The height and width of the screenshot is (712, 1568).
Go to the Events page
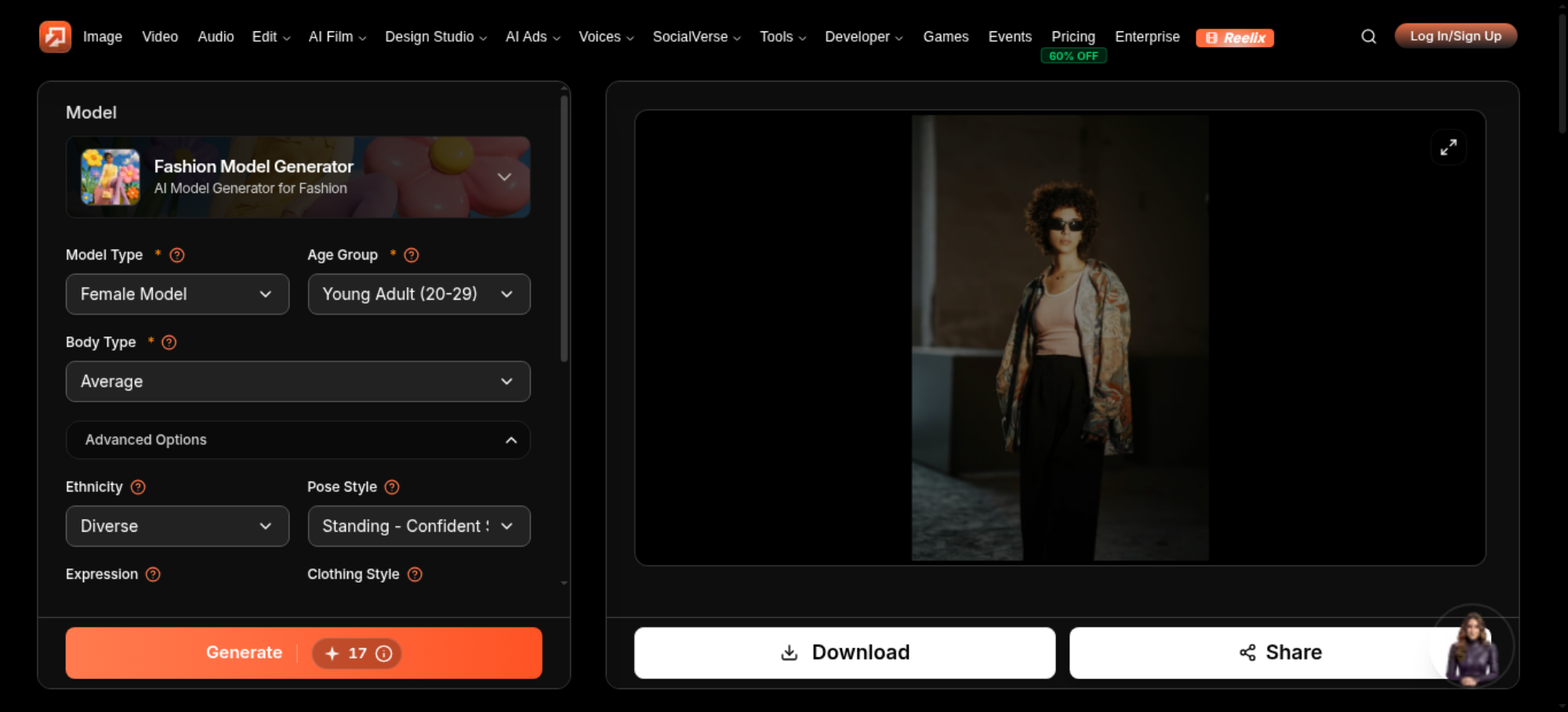[1010, 37]
